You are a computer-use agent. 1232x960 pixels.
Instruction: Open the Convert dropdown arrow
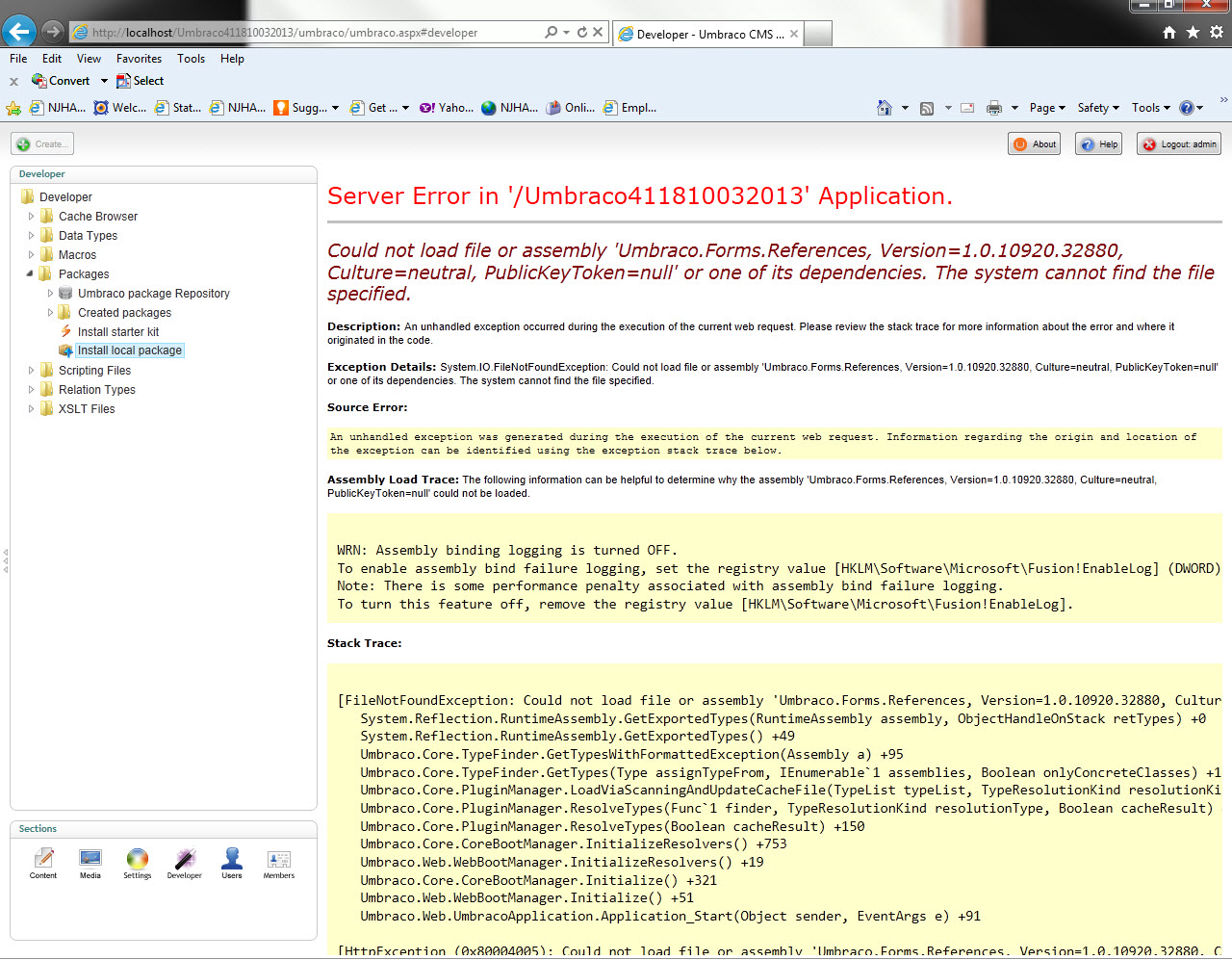104,81
